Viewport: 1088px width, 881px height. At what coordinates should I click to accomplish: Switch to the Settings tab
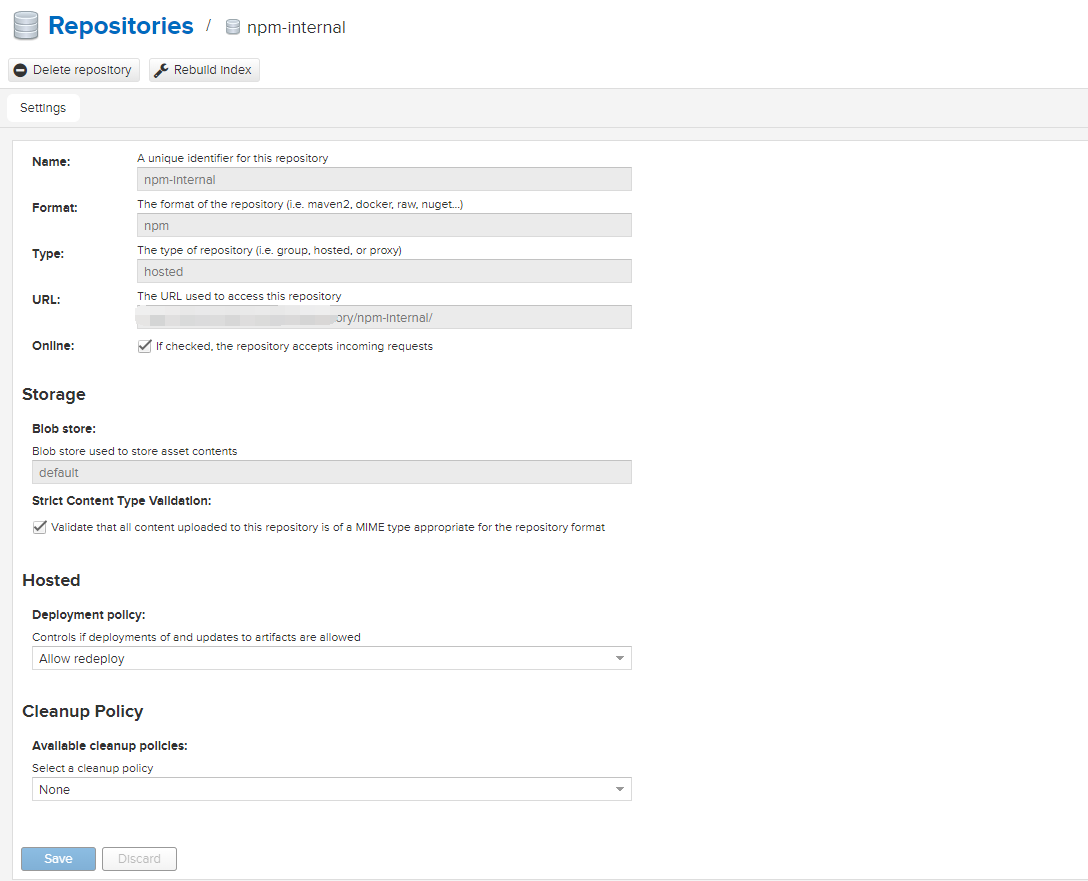click(43, 108)
